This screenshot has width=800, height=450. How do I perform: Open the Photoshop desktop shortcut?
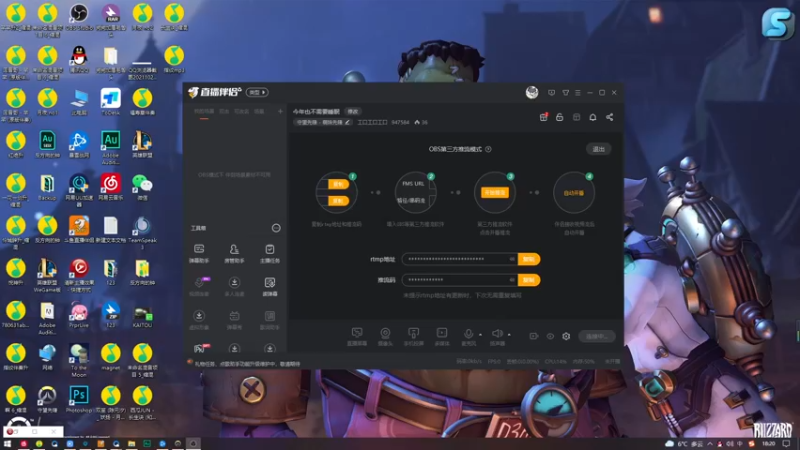[x=79, y=399]
